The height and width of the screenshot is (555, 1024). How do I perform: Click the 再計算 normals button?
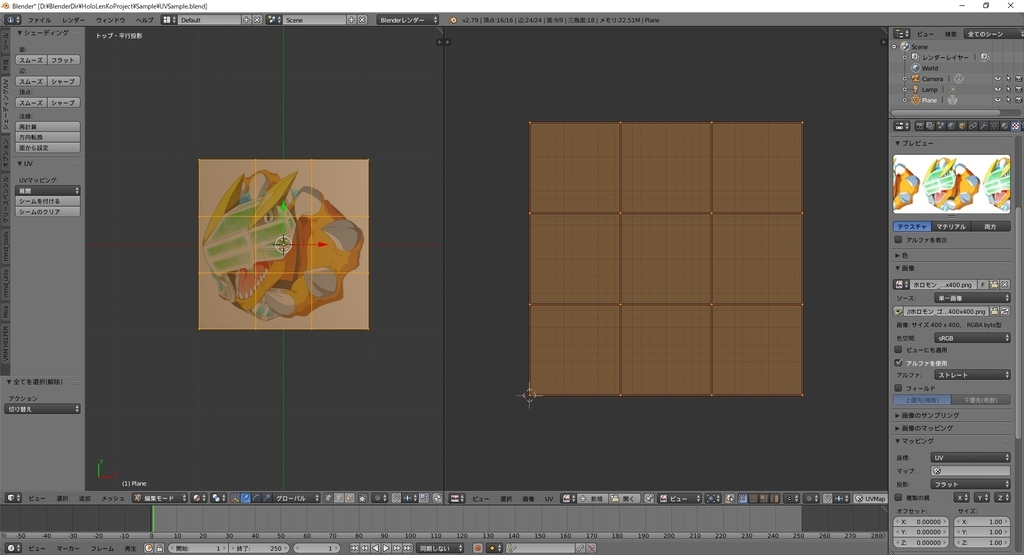[x=48, y=127]
